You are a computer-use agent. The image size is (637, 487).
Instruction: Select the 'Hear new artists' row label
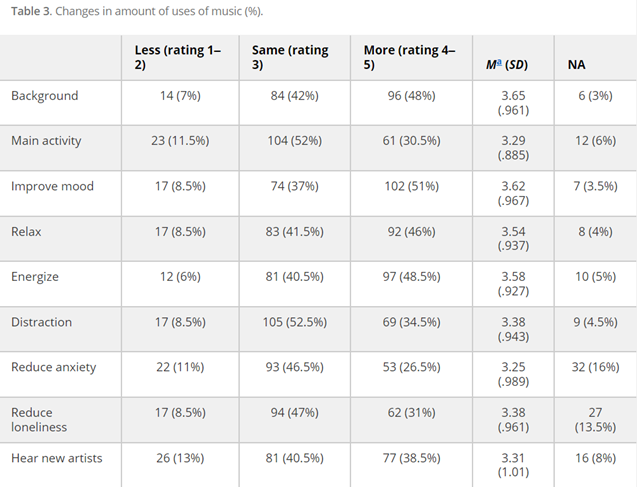tap(57, 459)
